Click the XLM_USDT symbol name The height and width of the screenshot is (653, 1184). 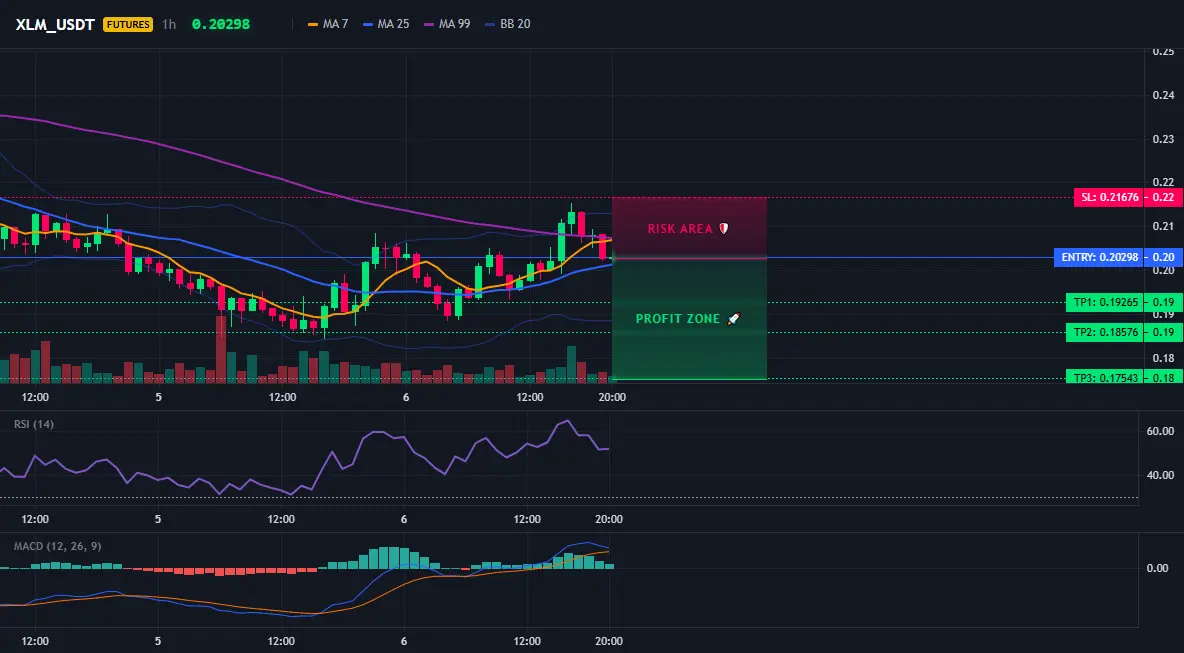click(x=55, y=24)
